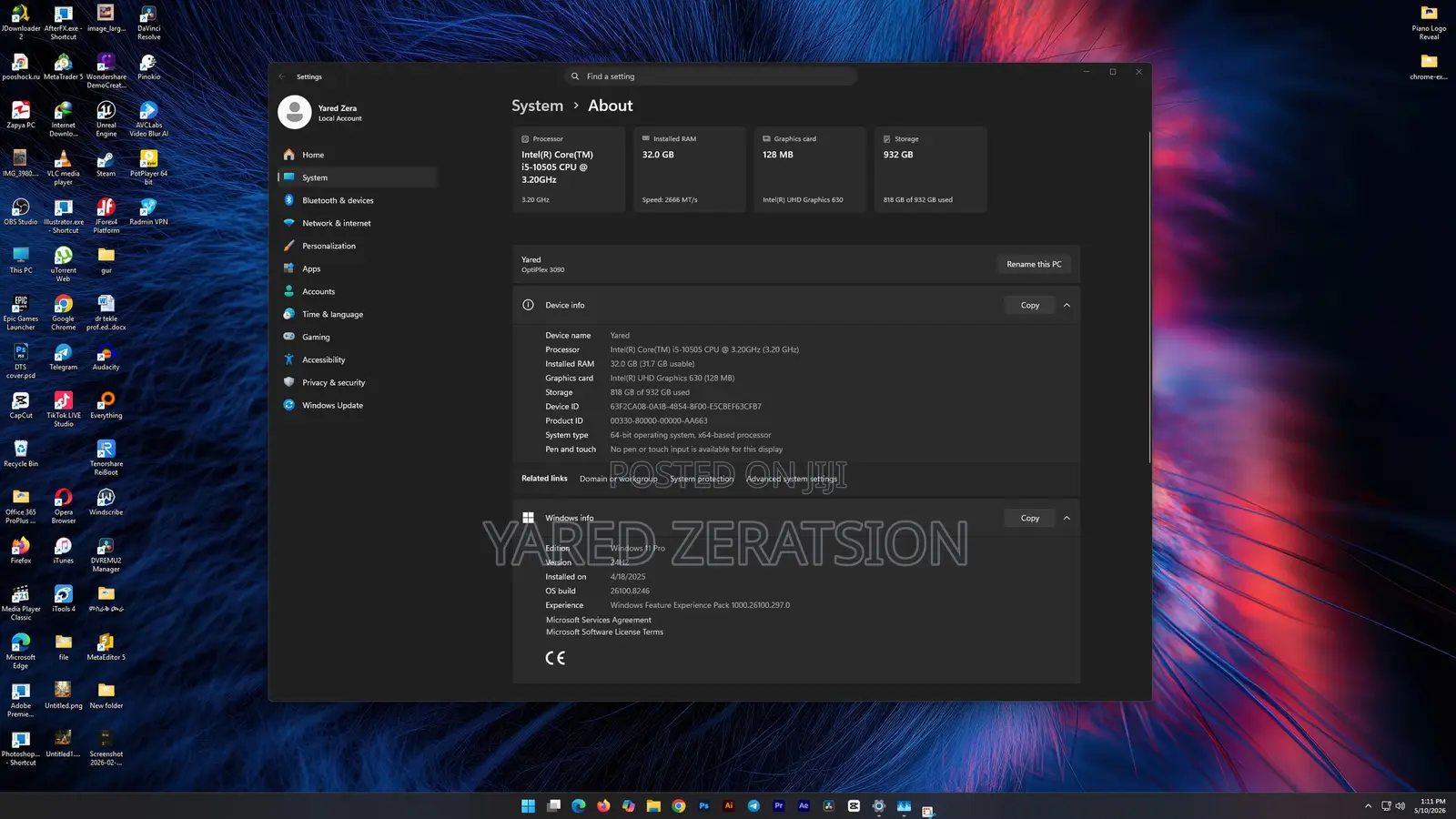Click the Yared Zera account avatar
The image size is (1456, 819).
[294, 112]
